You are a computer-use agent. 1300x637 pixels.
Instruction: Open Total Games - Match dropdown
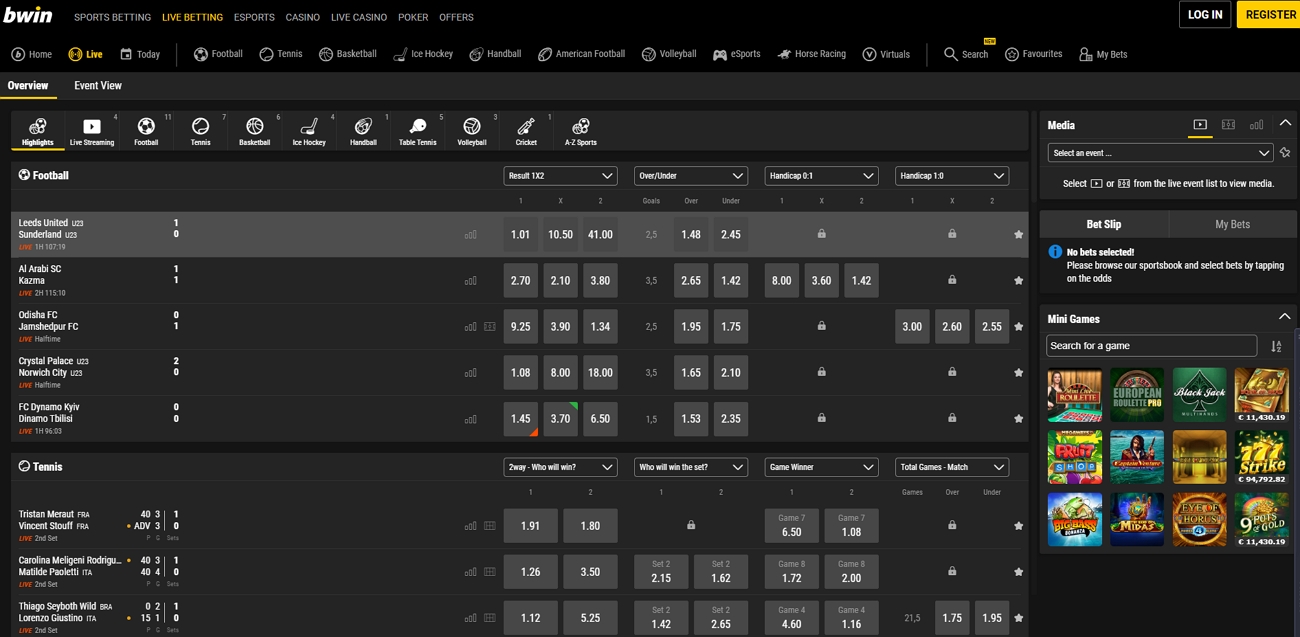tap(951, 467)
